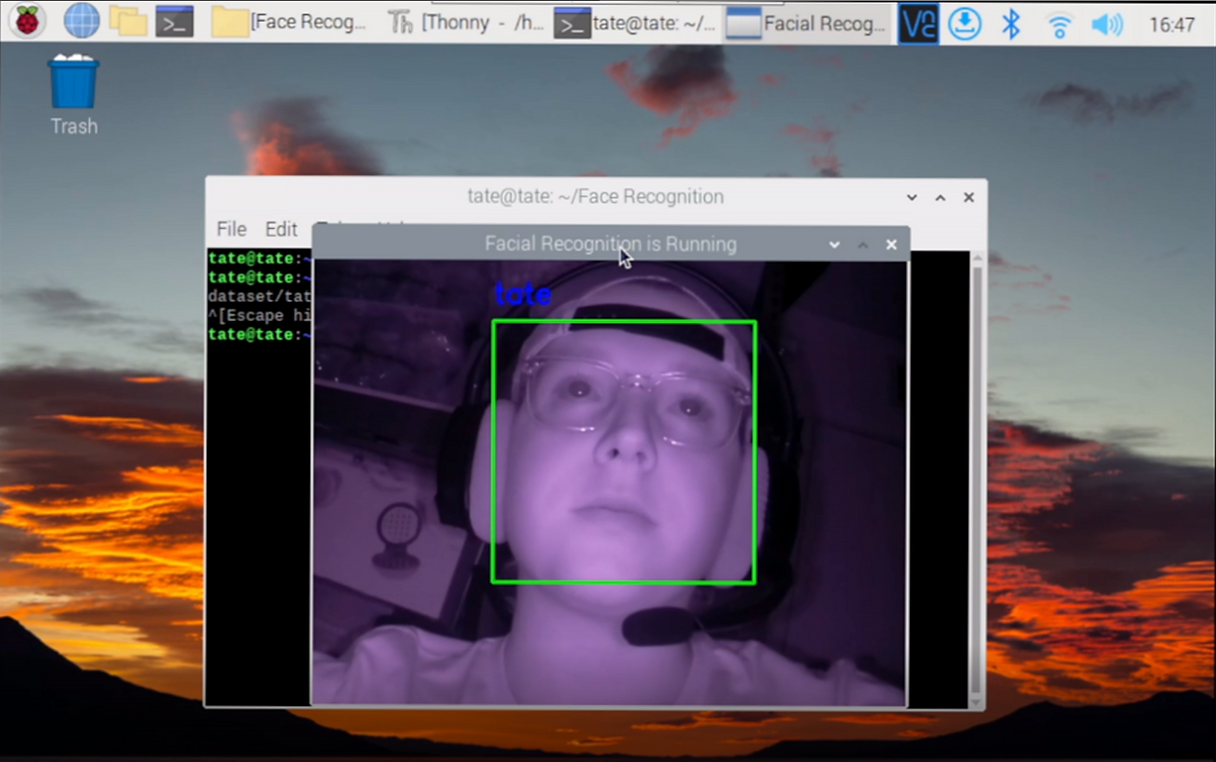Switch to the tate@tate terminal taskbar entry

(x=636, y=22)
